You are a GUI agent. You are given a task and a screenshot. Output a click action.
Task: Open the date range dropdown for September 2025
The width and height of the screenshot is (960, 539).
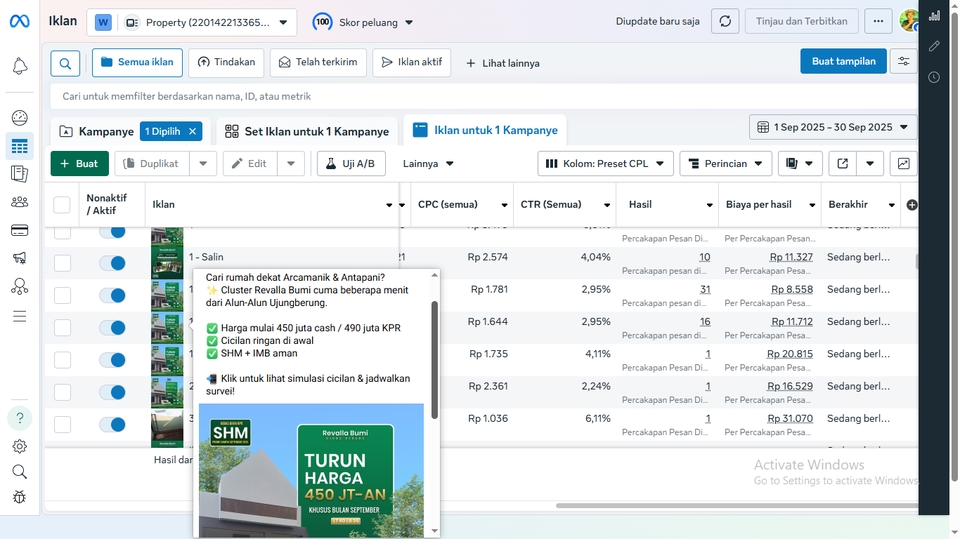click(x=832, y=127)
